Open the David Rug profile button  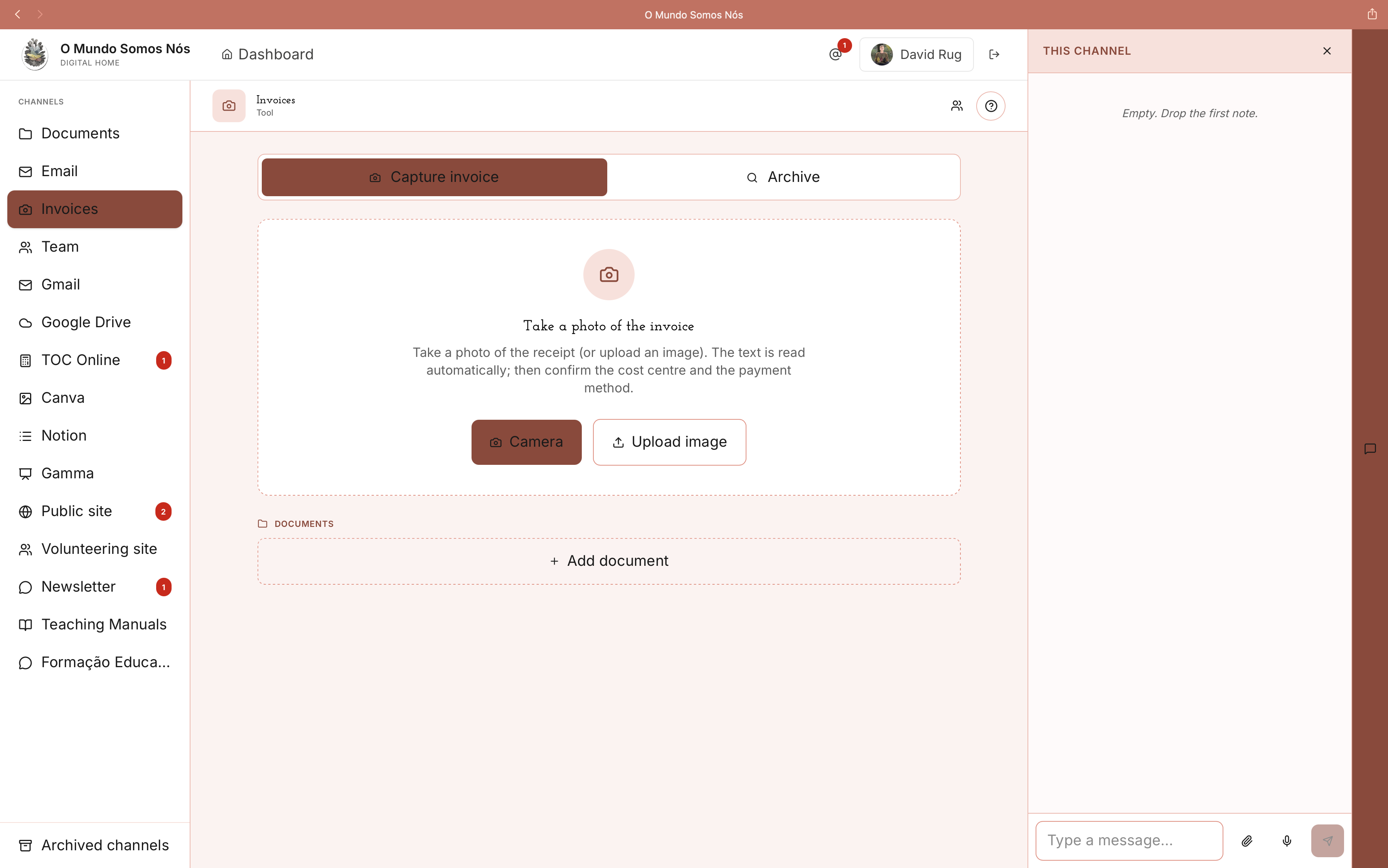pyautogui.click(x=916, y=54)
